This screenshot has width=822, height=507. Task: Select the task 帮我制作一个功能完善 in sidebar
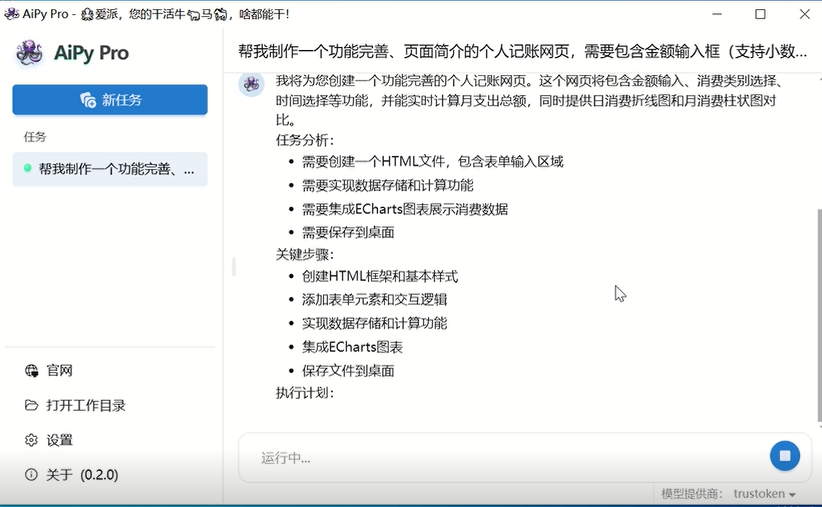(110, 169)
